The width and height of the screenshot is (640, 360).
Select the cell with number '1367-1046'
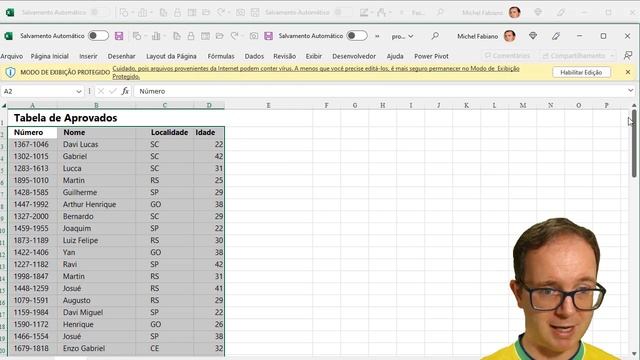coord(33,144)
